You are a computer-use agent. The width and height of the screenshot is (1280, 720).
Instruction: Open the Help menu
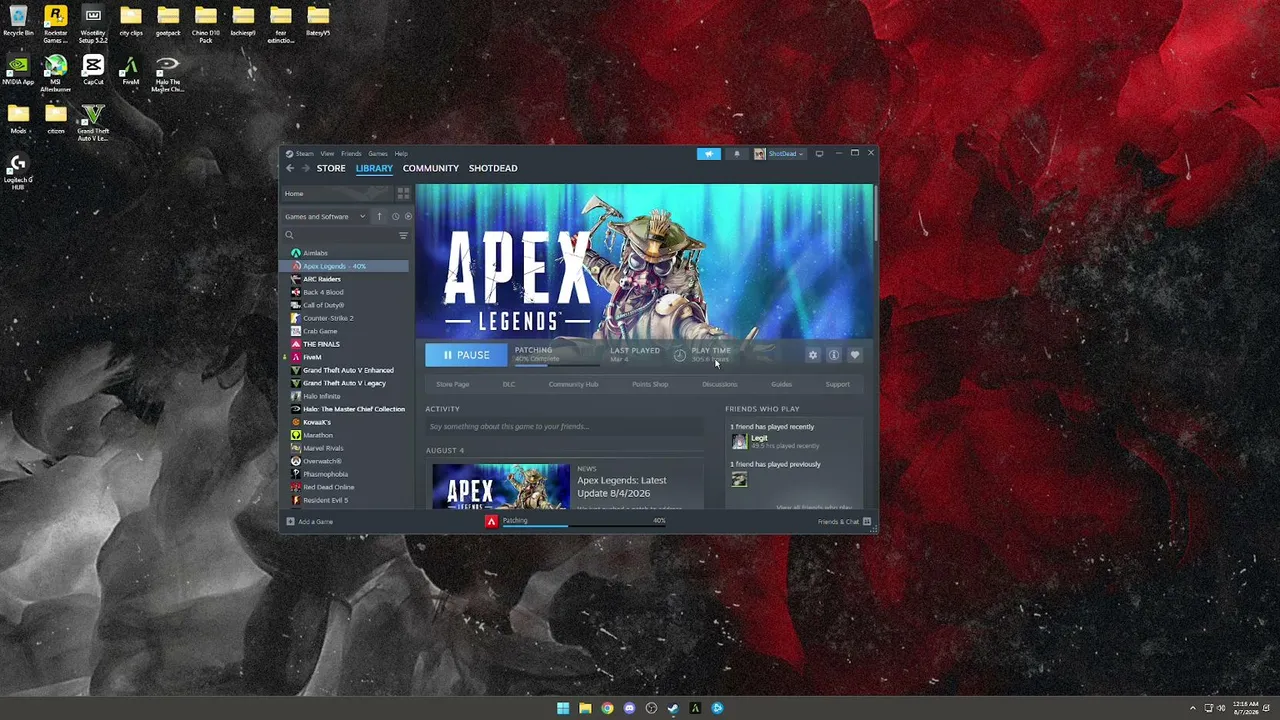(401, 154)
